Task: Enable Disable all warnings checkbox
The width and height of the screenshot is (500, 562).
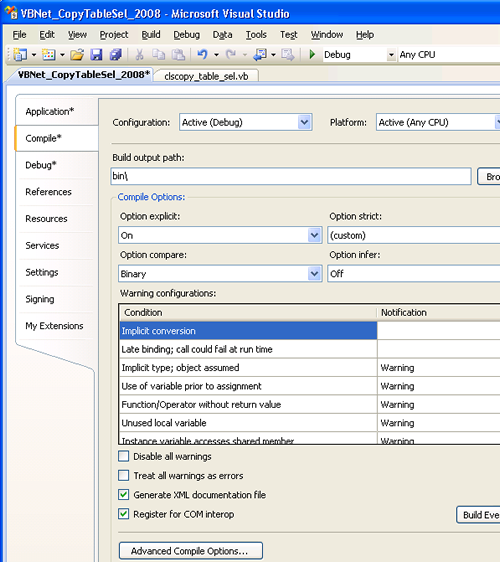Action: pyautogui.click(x=123, y=456)
